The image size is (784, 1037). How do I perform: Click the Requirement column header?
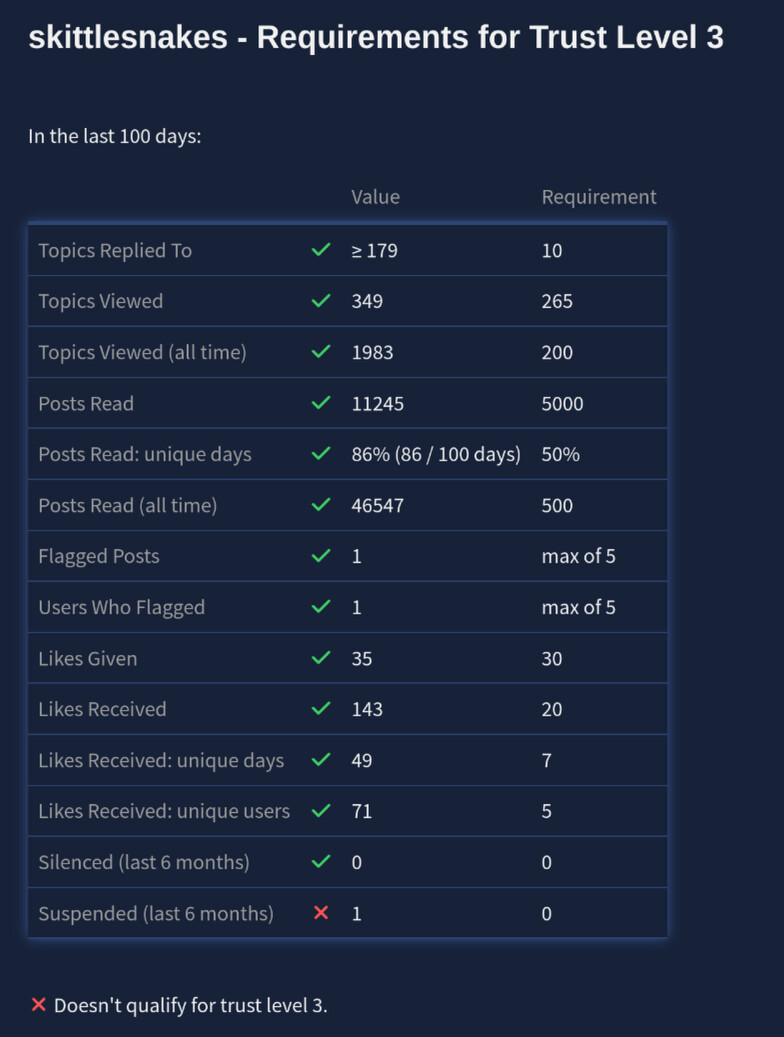point(599,197)
